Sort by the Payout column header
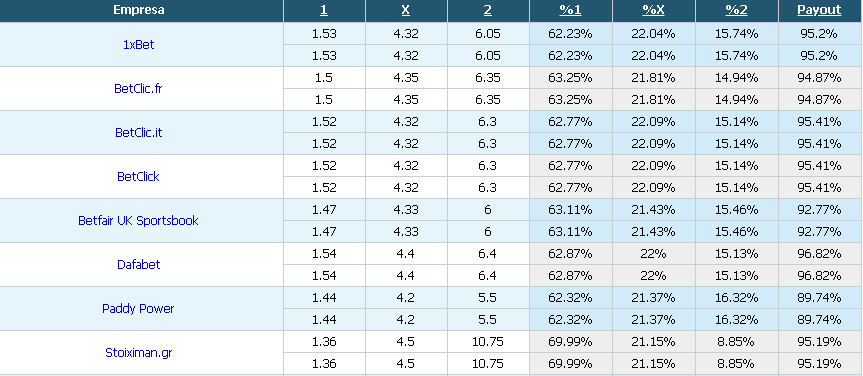This screenshot has width=863, height=376. pos(820,10)
